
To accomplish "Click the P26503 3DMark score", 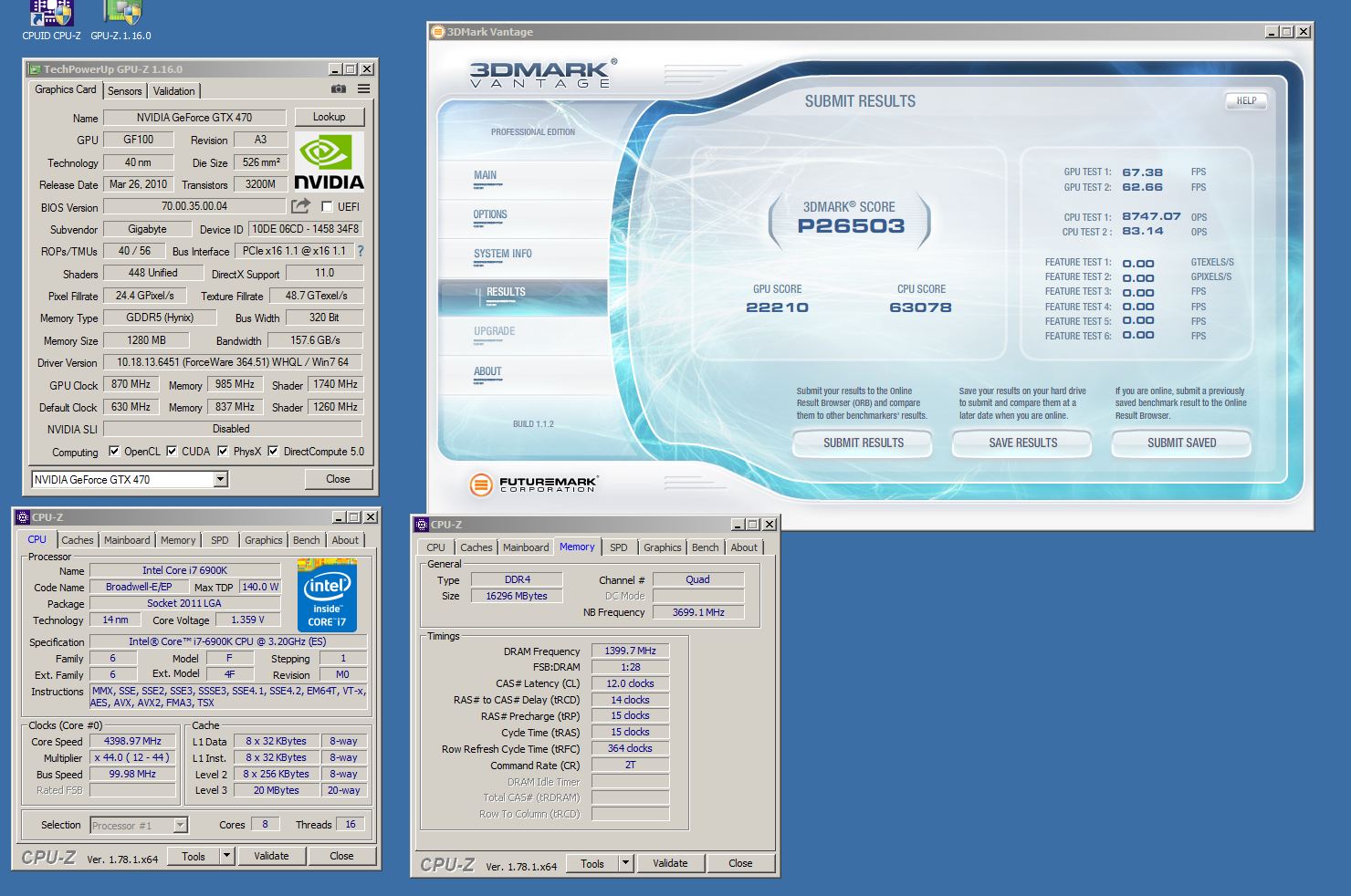I will click(x=851, y=226).
